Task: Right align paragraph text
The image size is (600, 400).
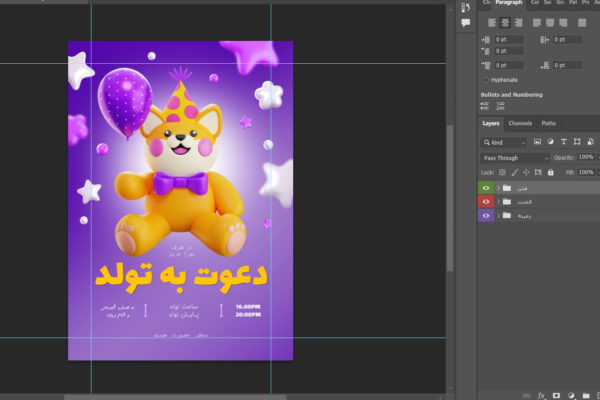Action: [518, 23]
